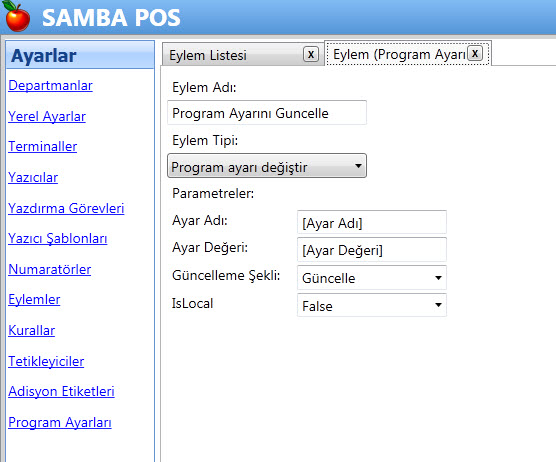556x462 pixels.
Task: Close the Eylem Listesi tab
Action: click(x=311, y=55)
